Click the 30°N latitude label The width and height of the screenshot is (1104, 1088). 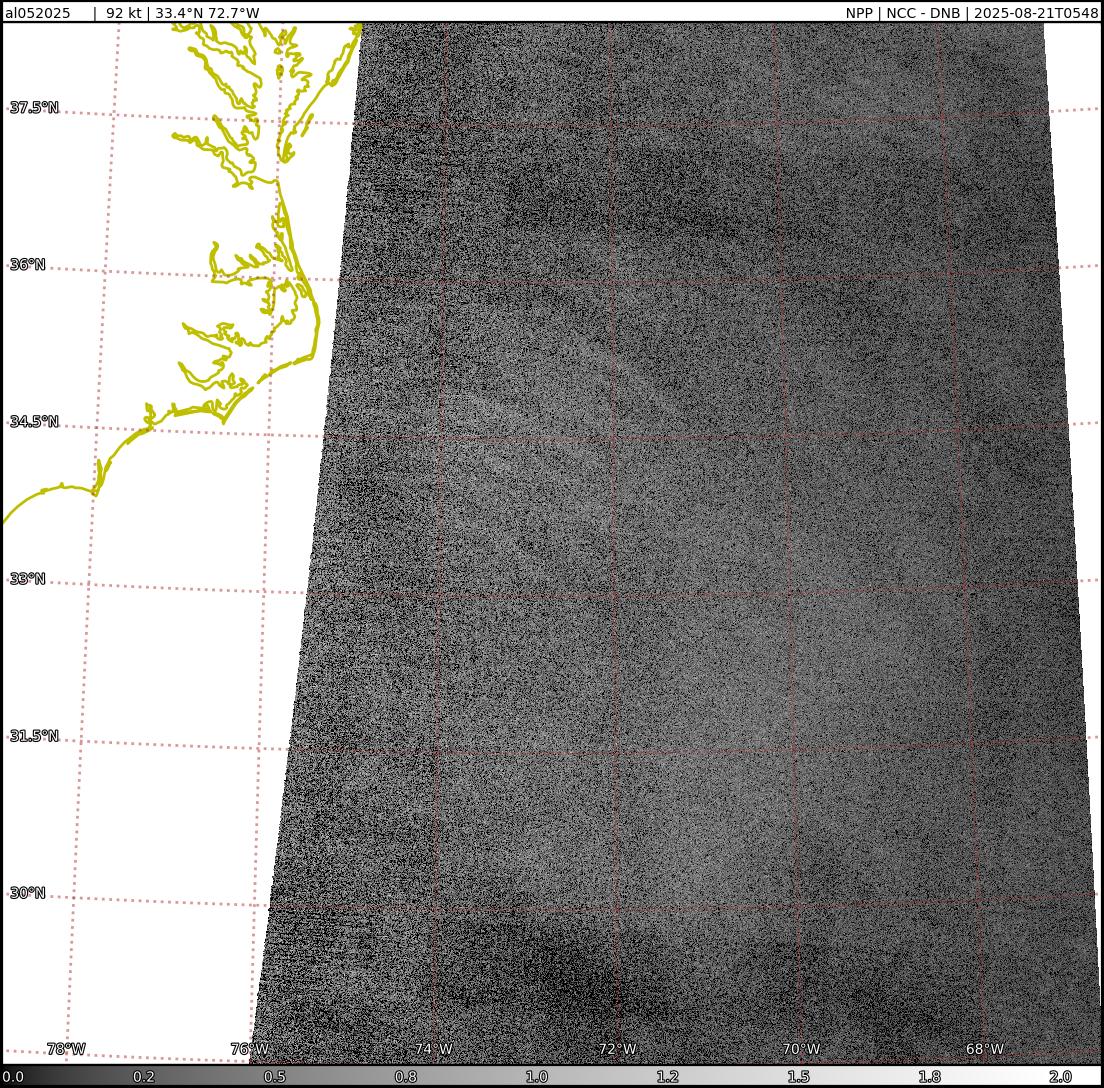(28, 893)
